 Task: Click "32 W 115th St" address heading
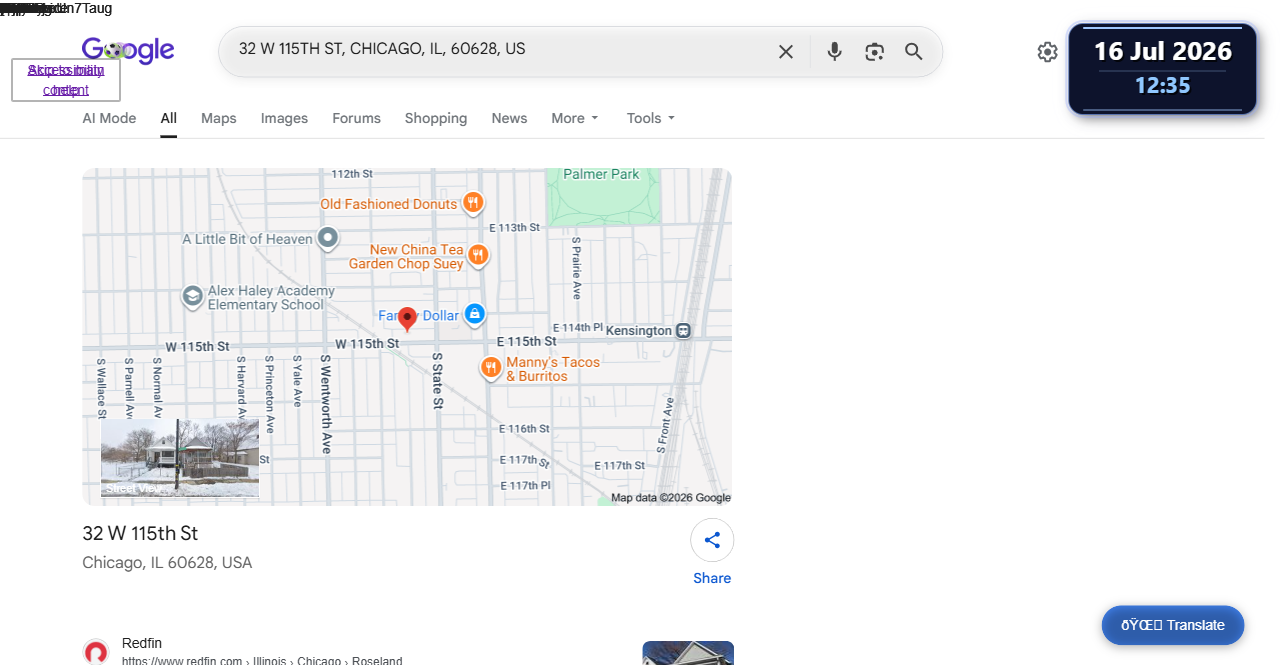click(140, 533)
